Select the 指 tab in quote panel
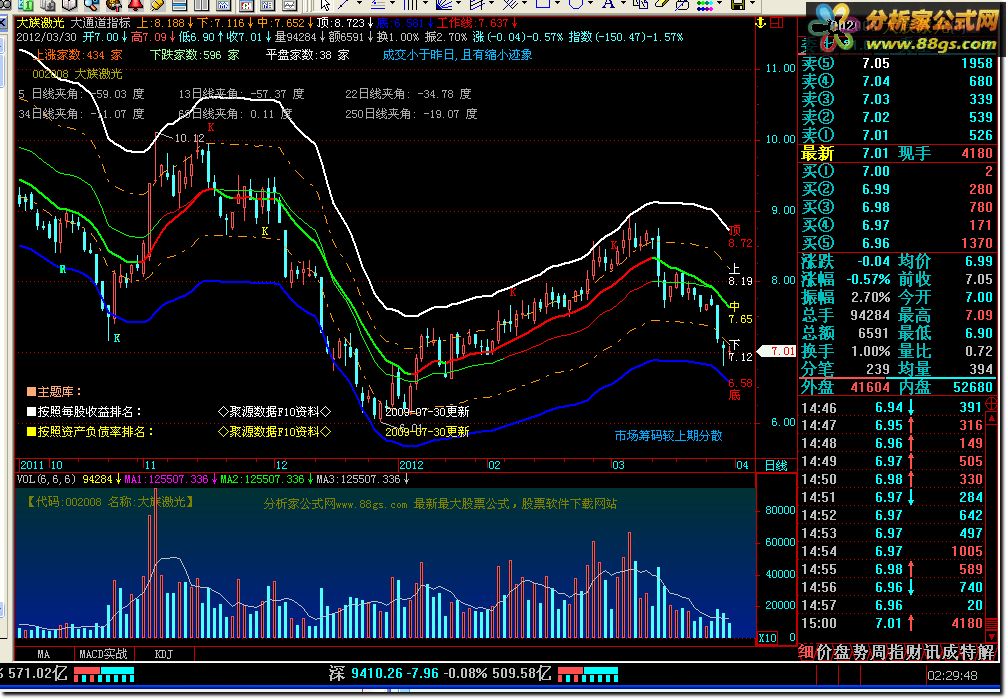Viewport: 1008px width, 699px height. click(896, 652)
